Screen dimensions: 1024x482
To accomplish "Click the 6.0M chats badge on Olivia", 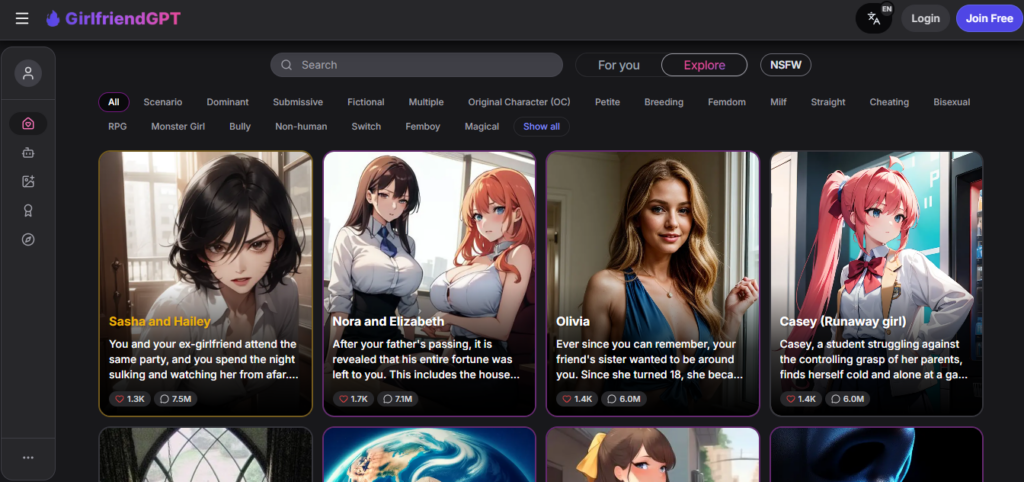I will 624,398.
